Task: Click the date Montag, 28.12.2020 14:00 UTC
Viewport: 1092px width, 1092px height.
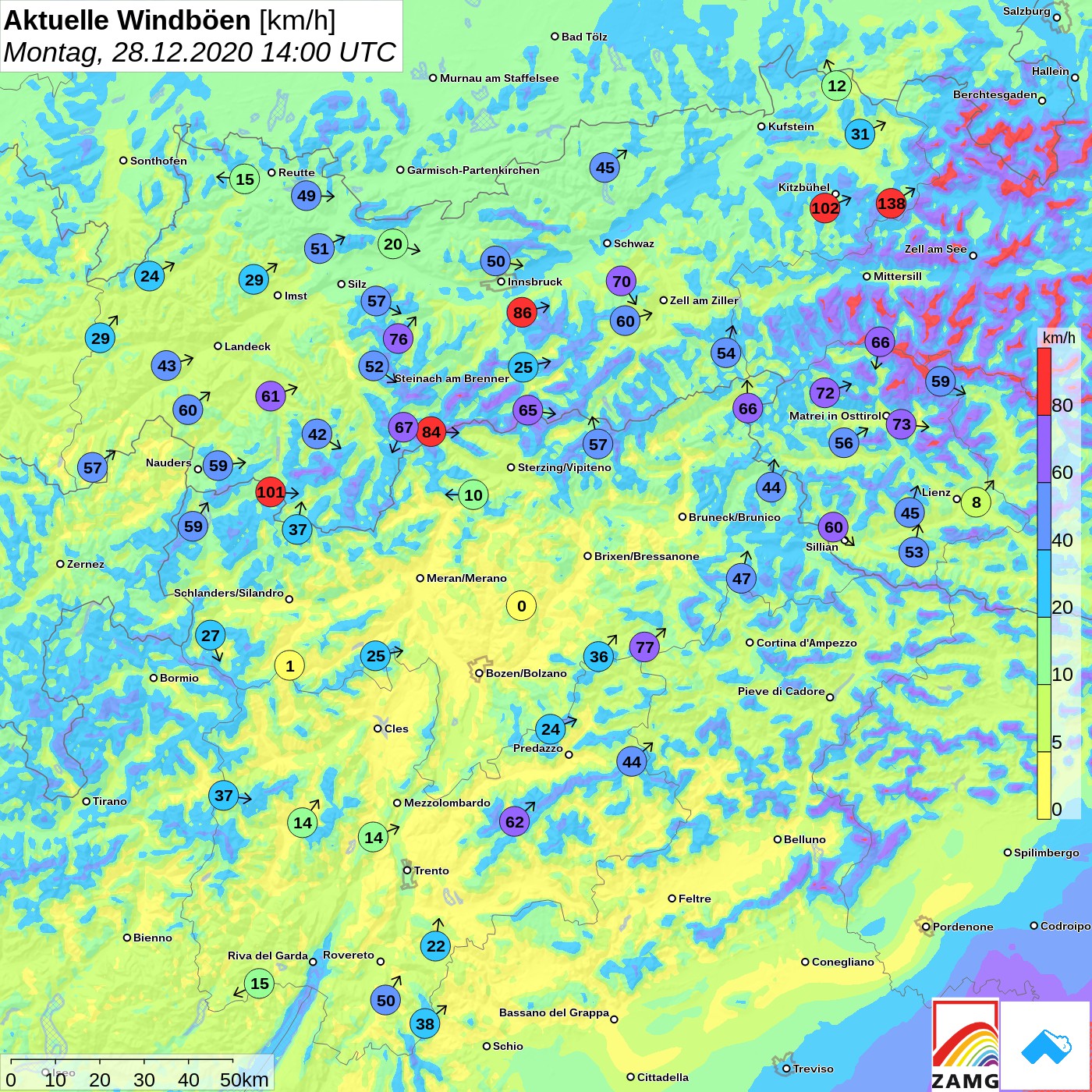Action: [200, 52]
